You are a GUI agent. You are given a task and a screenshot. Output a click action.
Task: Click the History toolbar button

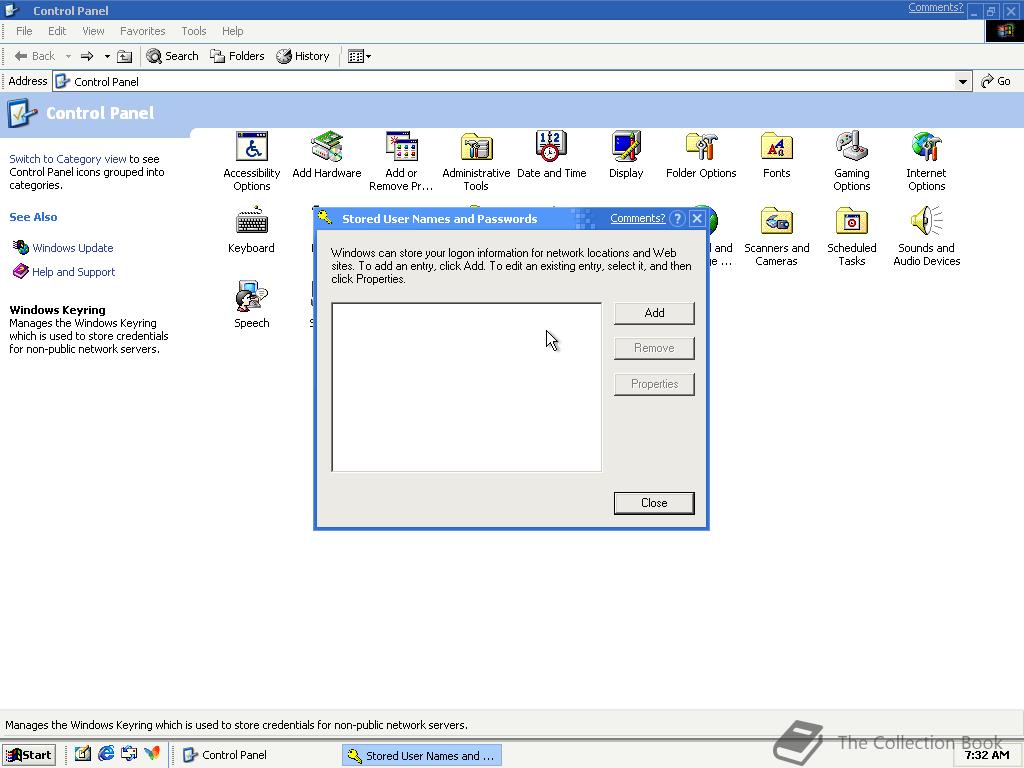pos(302,56)
